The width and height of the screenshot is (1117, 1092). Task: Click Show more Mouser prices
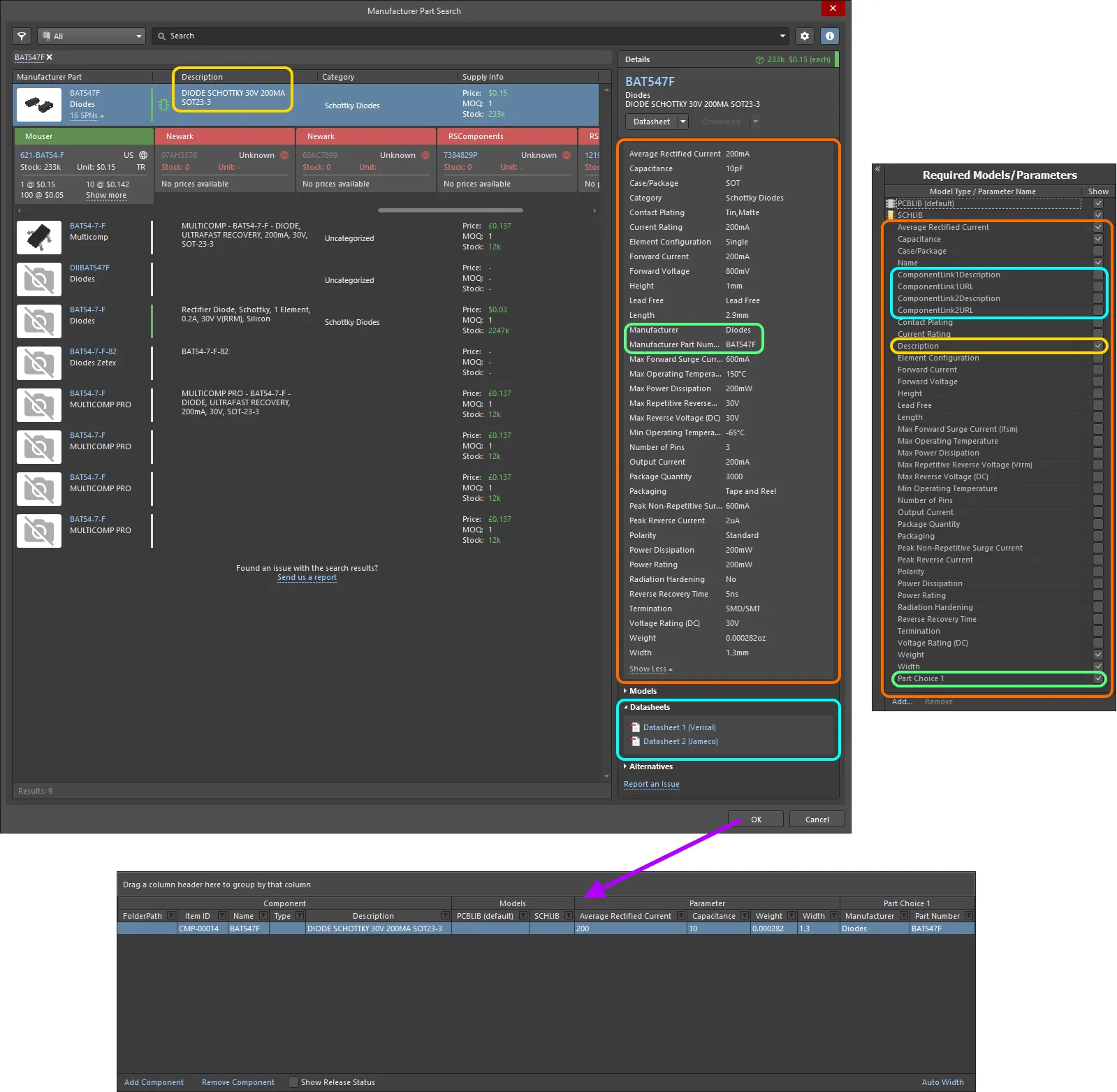point(106,196)
